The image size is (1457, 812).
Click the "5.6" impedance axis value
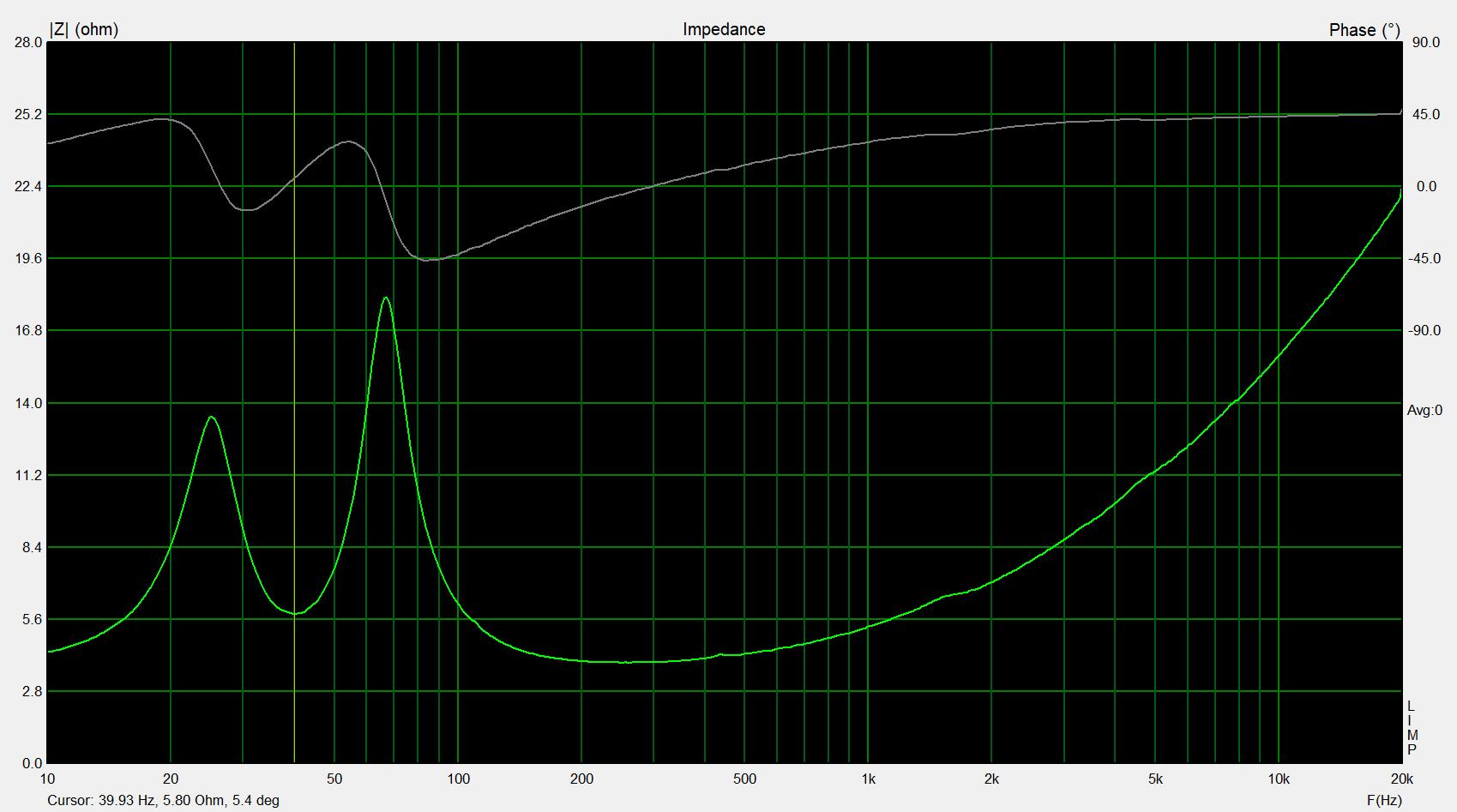click(x=30, y=619)
